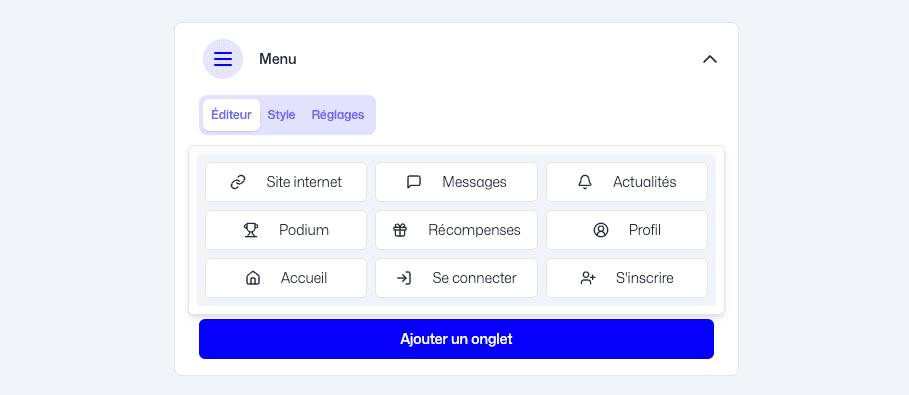The image size is (909, 395).
Task: Click the hamburger Menu icon
Action: [223, 59]
